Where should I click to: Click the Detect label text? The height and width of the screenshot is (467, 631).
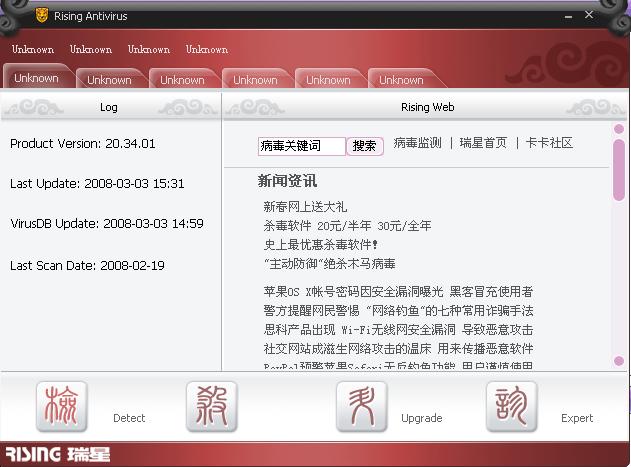coord(129,418)
